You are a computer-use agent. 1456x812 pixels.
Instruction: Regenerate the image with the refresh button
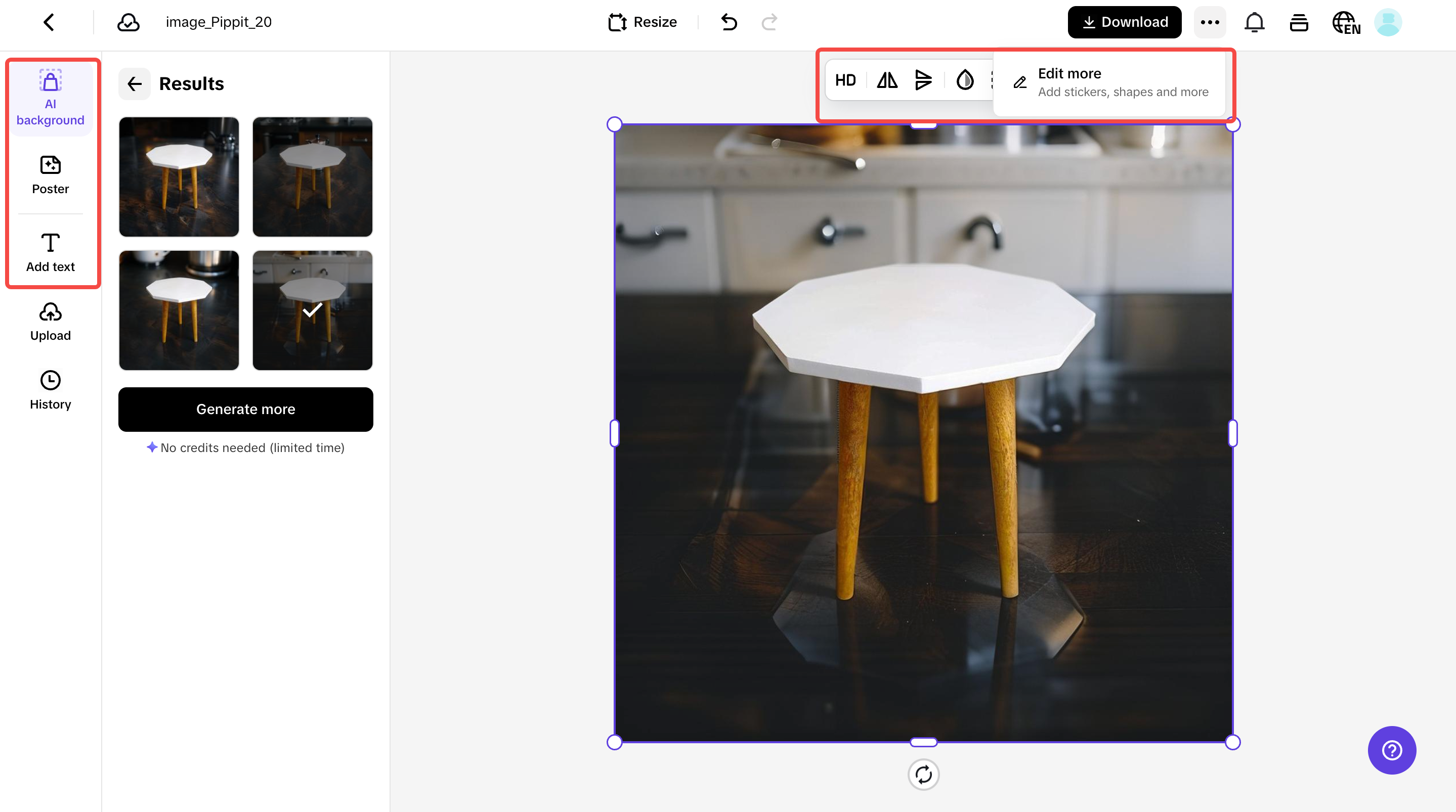[924, 775]
